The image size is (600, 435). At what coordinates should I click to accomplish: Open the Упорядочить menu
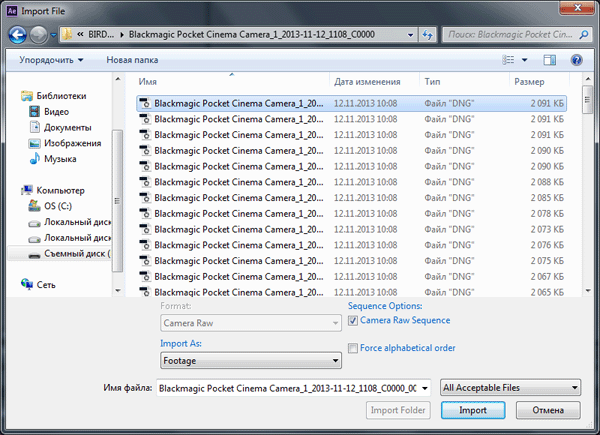[51, 60]
